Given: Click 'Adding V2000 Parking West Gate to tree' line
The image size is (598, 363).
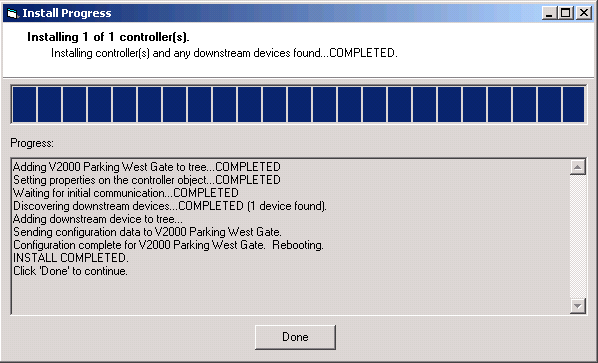Looking at the screenshot, I should pyautogui.click(x=147, y=167).
